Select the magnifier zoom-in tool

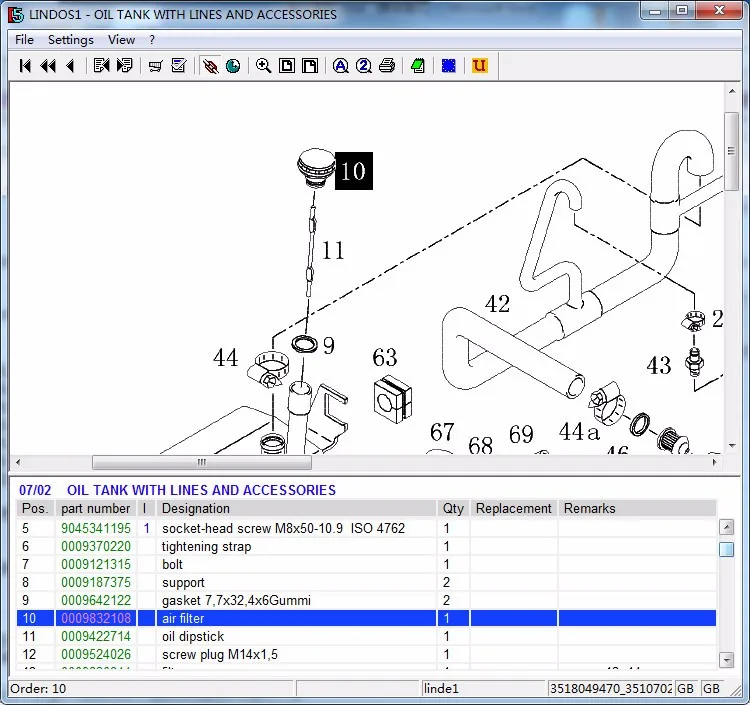click(x=264, y=66)
